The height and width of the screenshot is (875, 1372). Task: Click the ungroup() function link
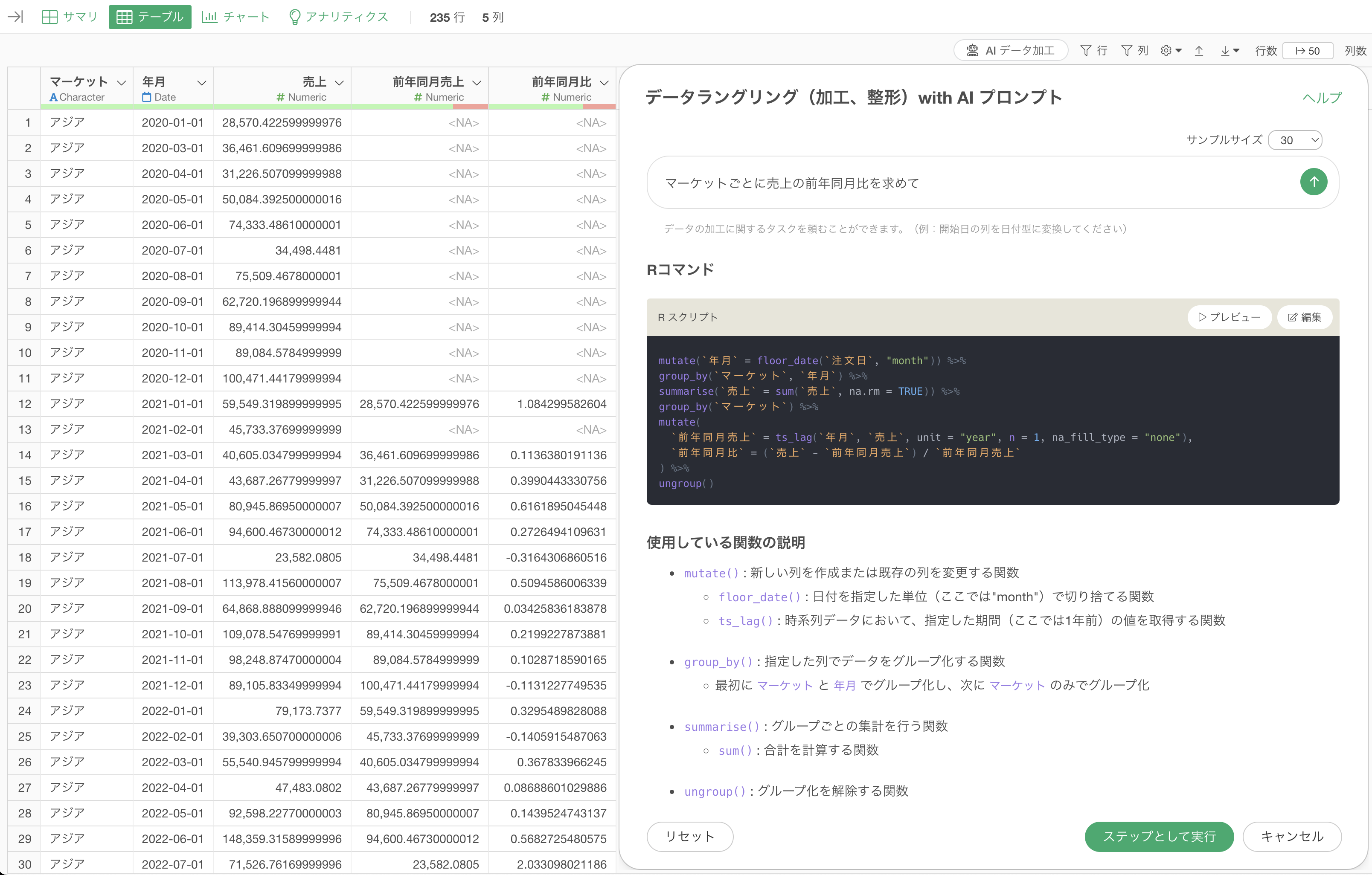(715, 792)
